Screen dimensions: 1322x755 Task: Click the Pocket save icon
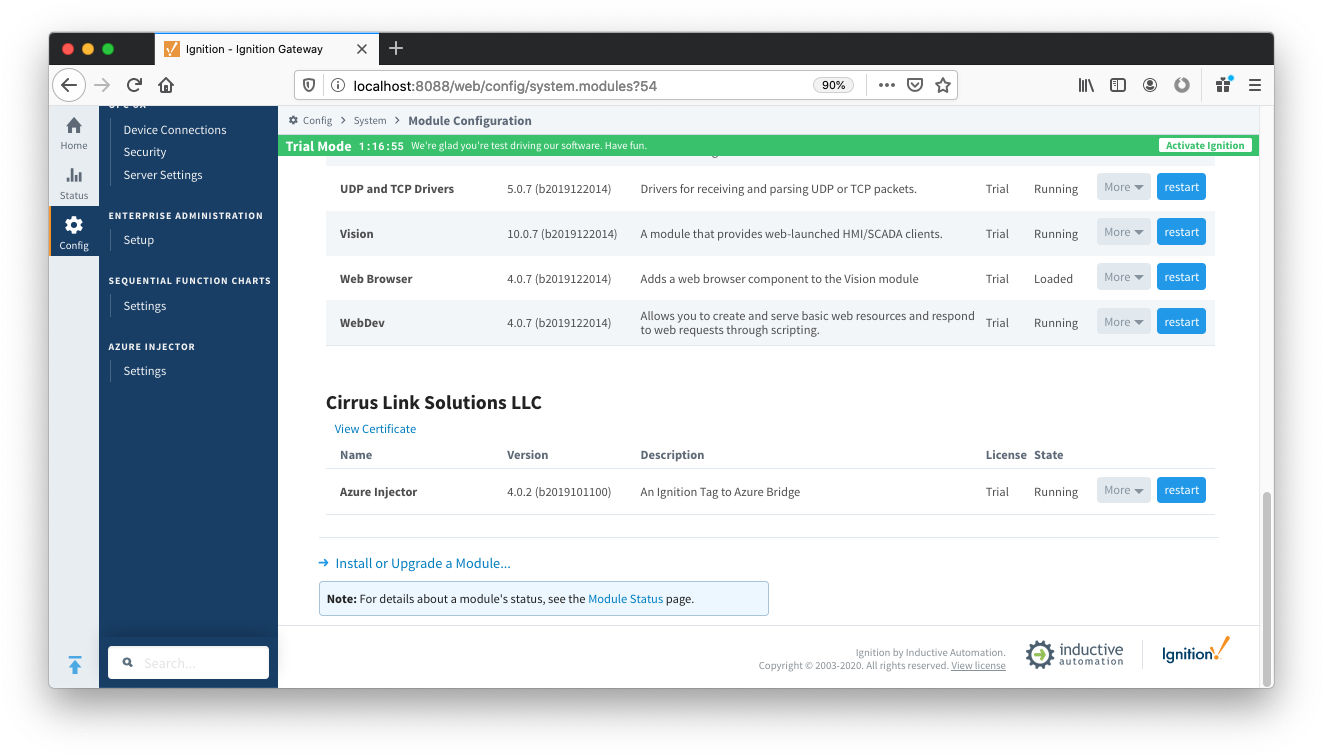coord(914,85)
